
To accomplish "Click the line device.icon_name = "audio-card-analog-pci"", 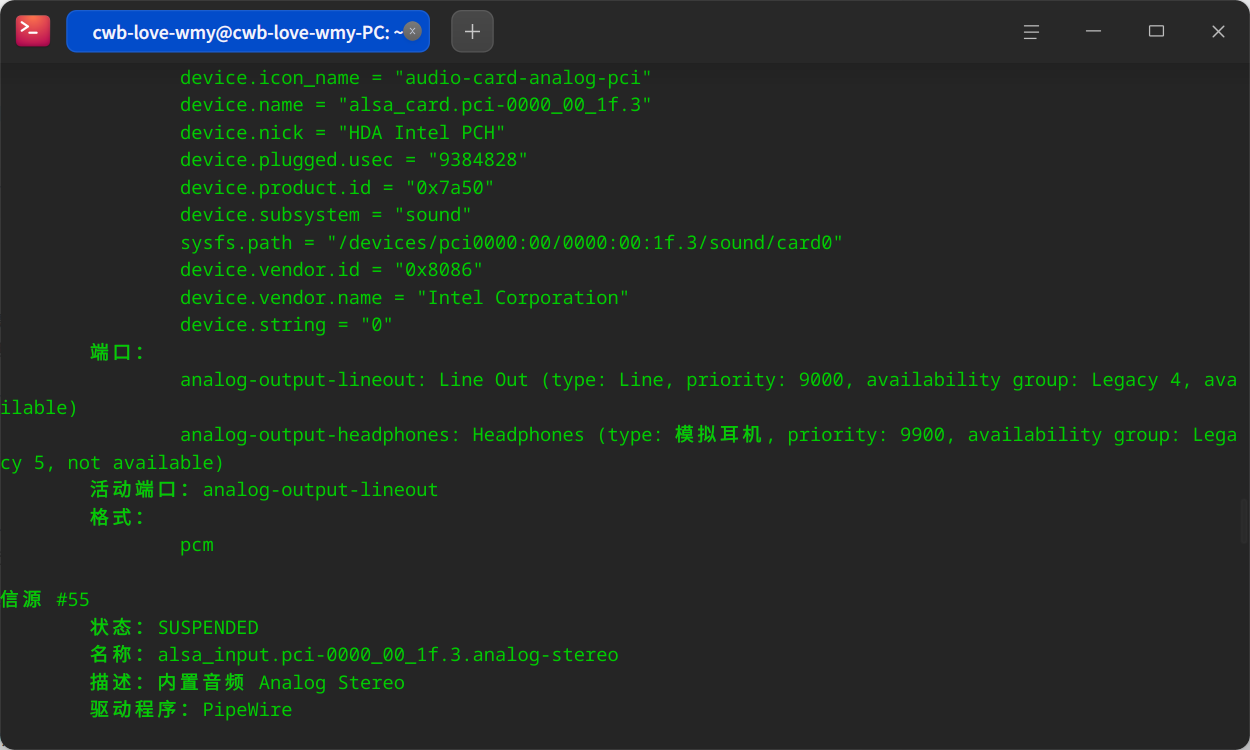I will click(416, 77).
